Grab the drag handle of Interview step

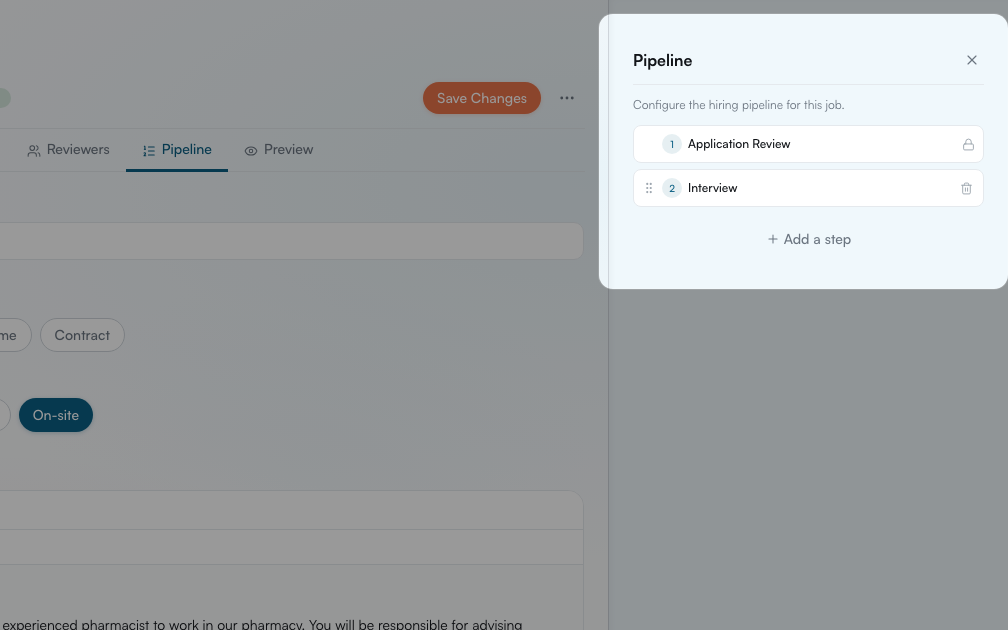(x=649, y=188)
